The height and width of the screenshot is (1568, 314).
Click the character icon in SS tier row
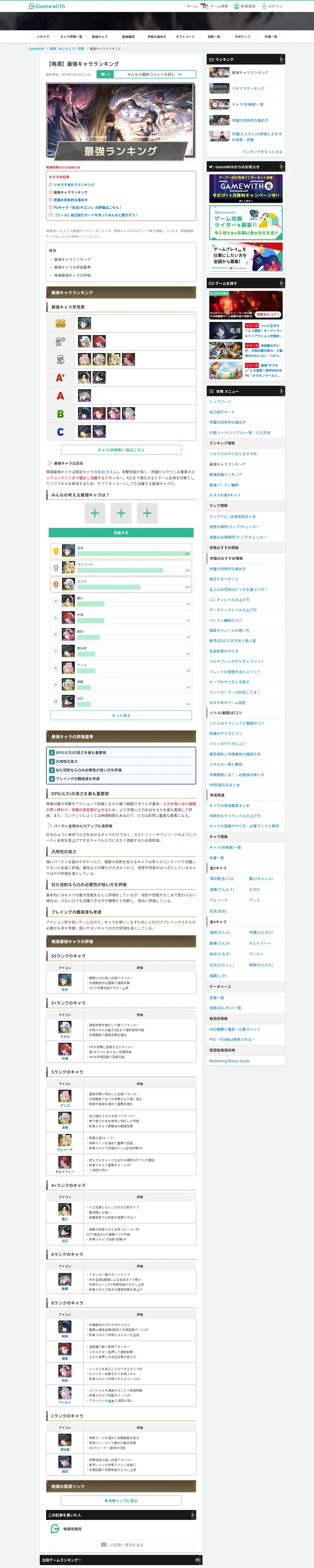coord(84,323)
